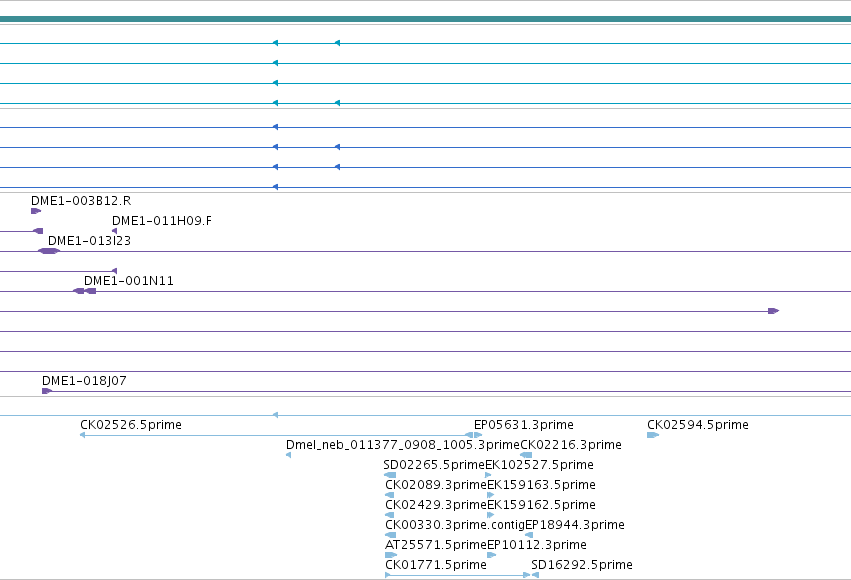Click the CK02526.5prime EST label
This screenshot has width=851, height=580.
(131, 425)
